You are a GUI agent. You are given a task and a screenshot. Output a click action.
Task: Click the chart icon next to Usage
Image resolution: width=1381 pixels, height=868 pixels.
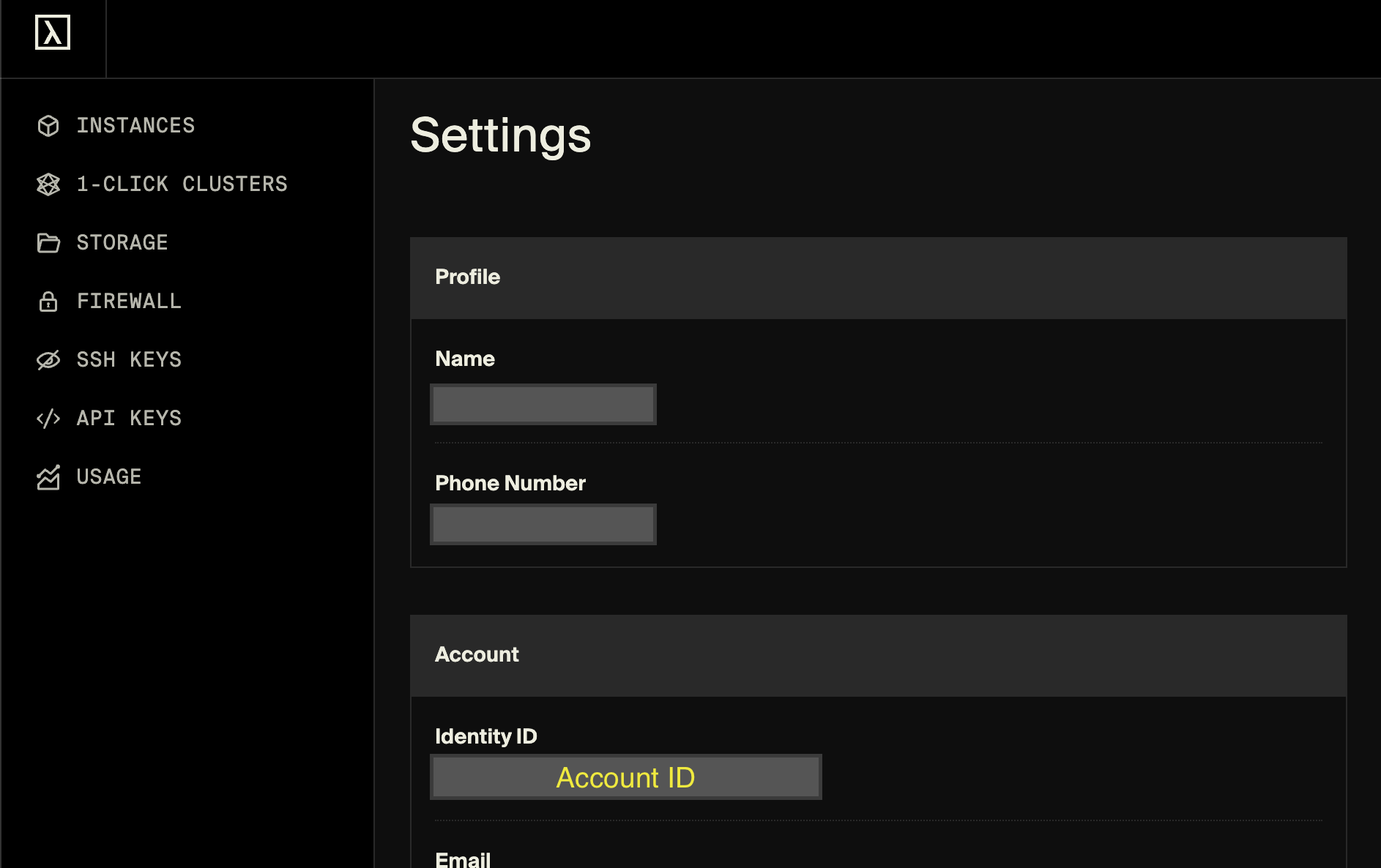(48, 477)
